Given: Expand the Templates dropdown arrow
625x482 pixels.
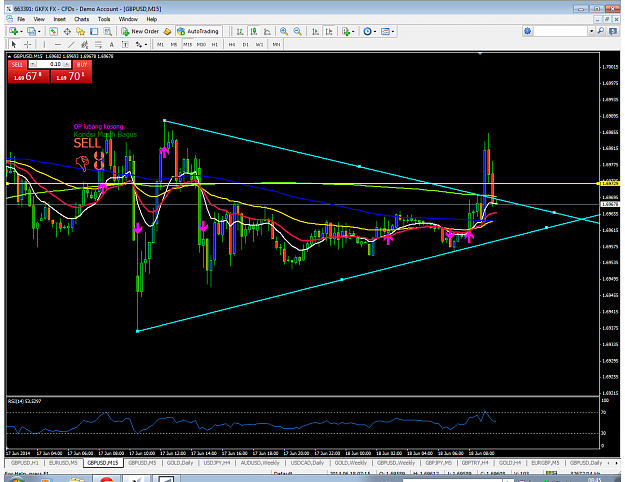Looking at the screenshot, I should (393, 31).
